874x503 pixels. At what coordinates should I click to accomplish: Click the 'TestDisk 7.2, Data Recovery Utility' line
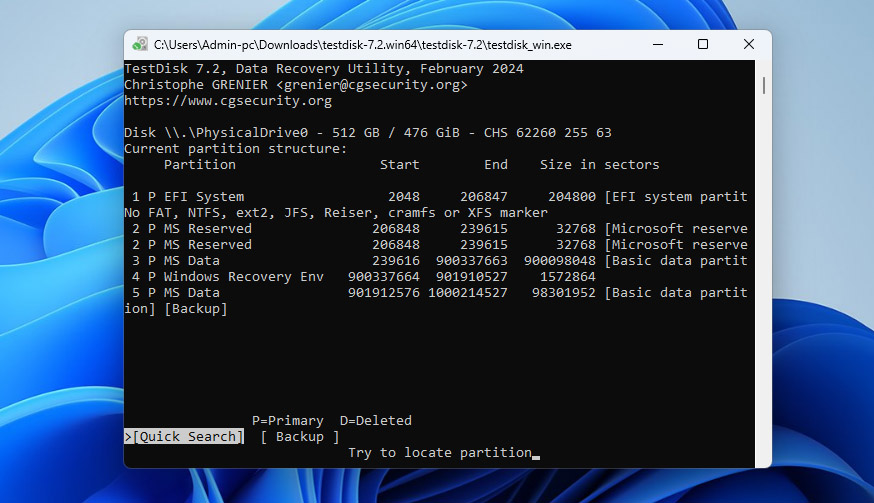click(x=324, y=69)
